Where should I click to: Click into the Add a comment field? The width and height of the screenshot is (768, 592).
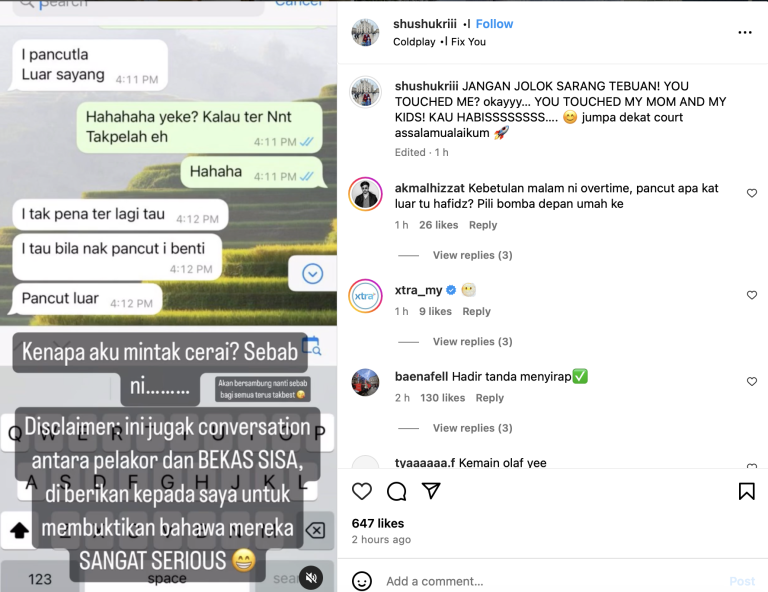click(553, 581)
